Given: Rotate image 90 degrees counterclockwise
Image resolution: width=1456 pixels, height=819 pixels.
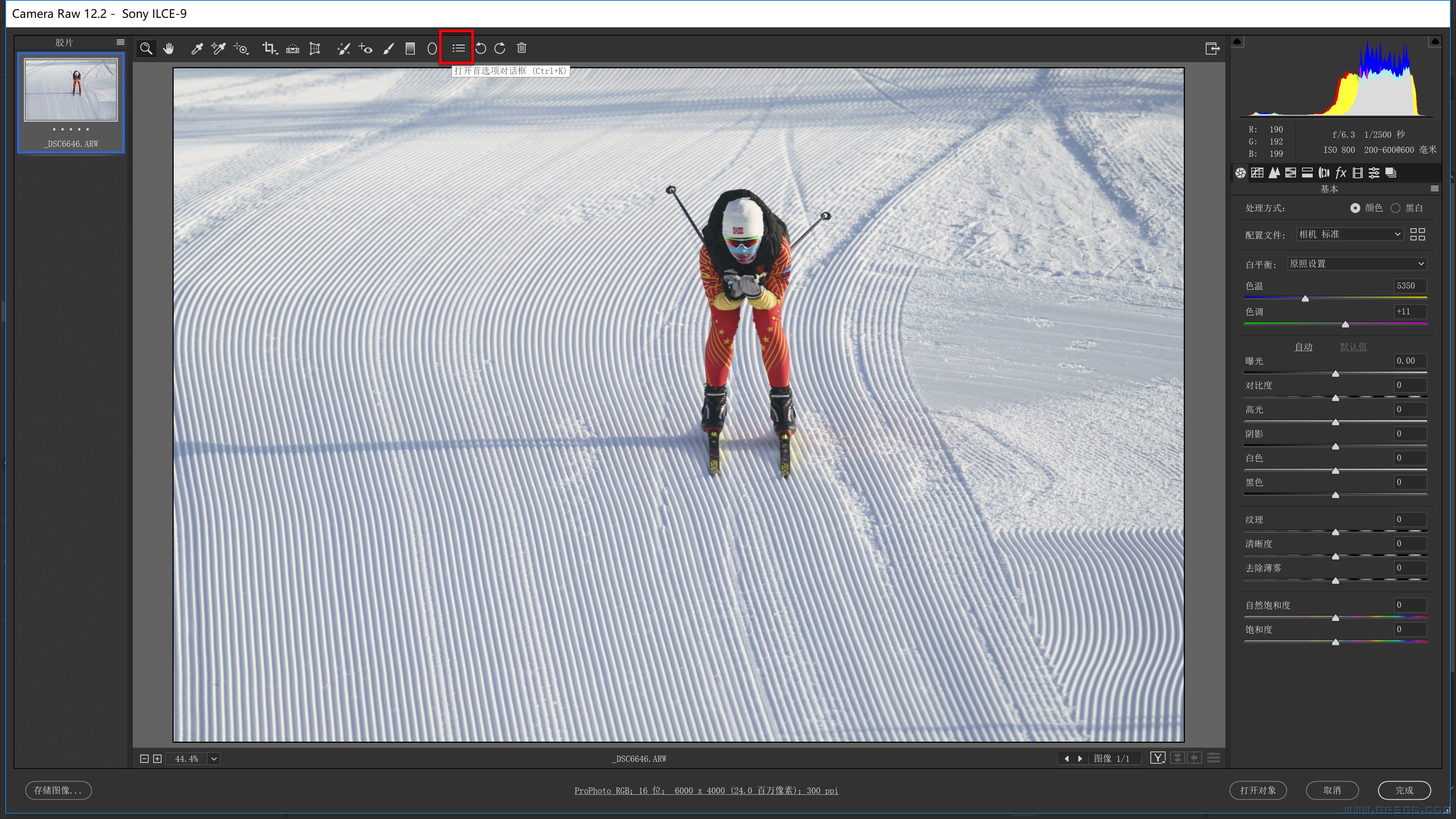Looking at the screenshot, I should [x=481, y=49].
